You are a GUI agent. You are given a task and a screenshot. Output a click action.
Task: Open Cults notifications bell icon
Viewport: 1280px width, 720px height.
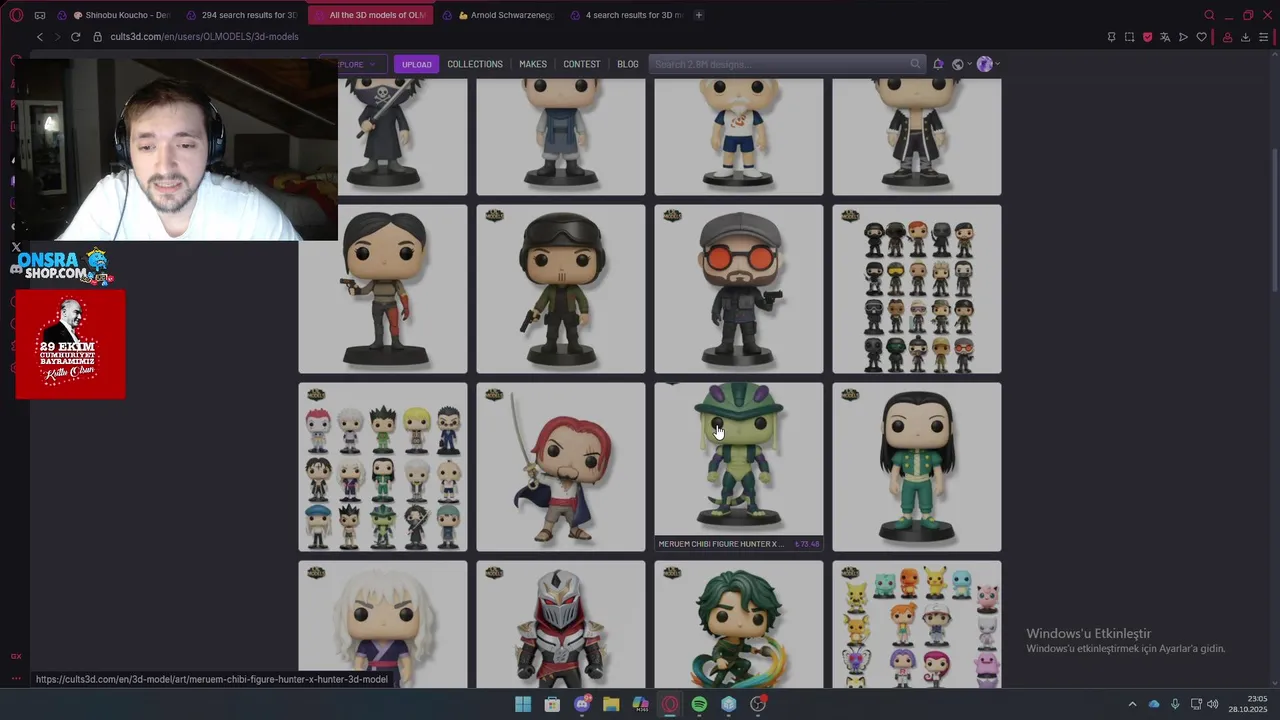click(x=938, y=64)
